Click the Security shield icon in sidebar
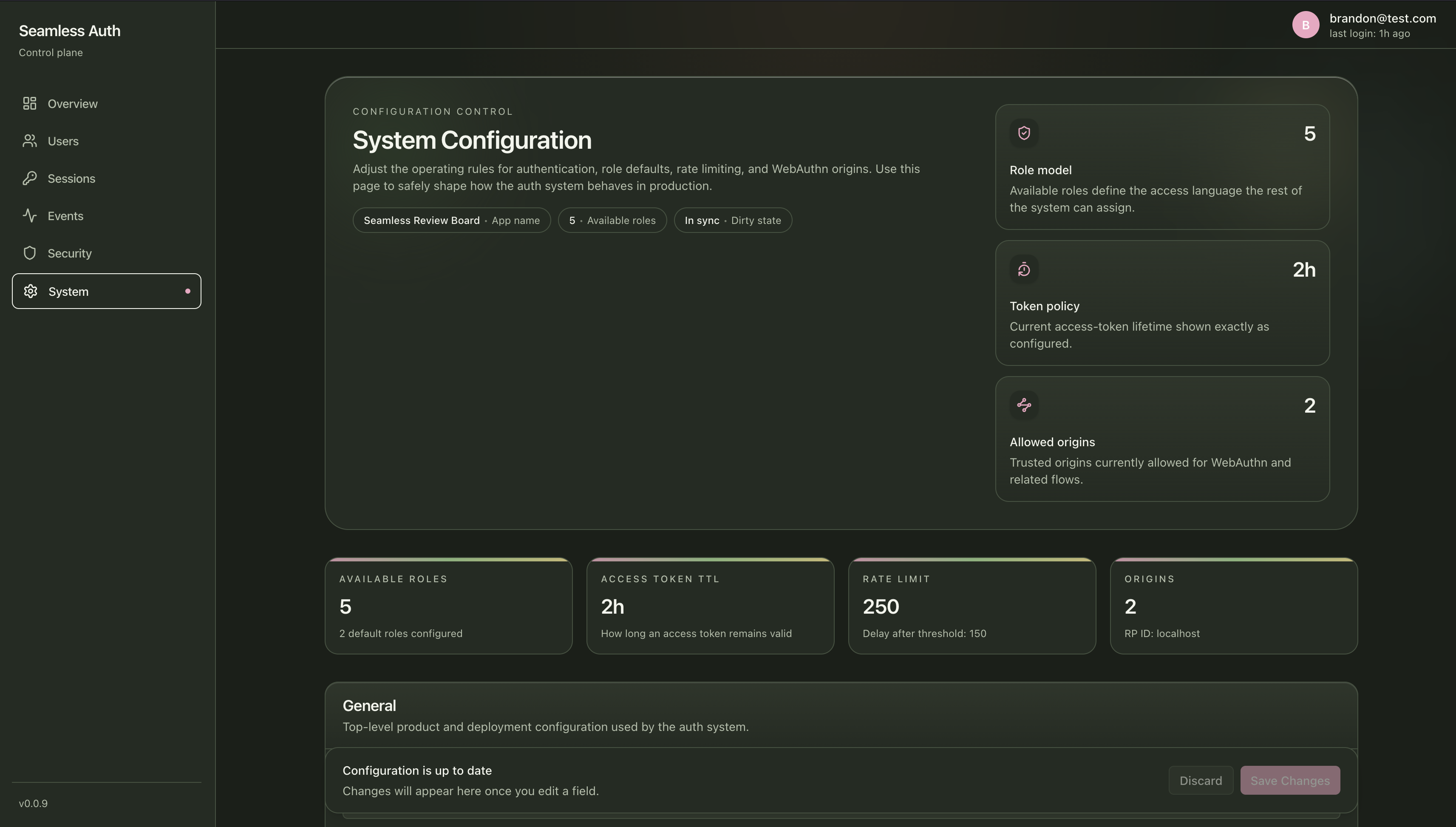 (29, 253)
